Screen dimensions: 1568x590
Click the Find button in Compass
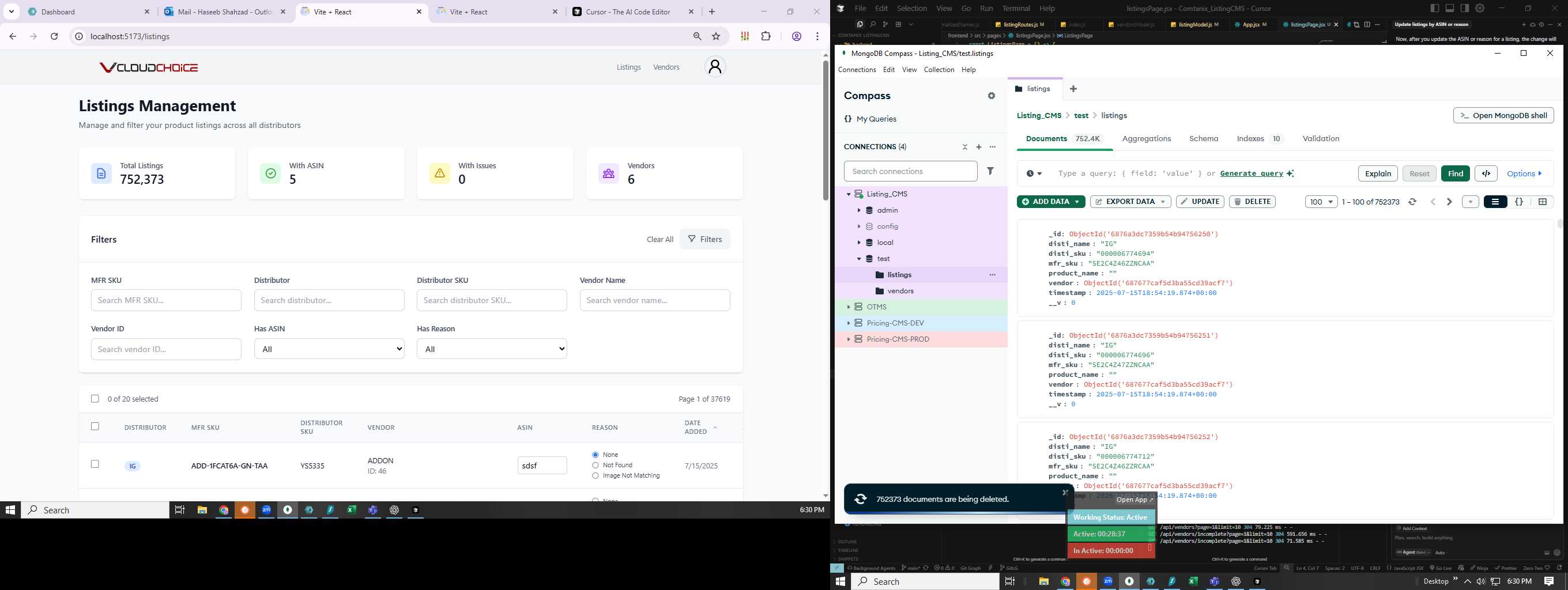click(x=1456, y=173)
